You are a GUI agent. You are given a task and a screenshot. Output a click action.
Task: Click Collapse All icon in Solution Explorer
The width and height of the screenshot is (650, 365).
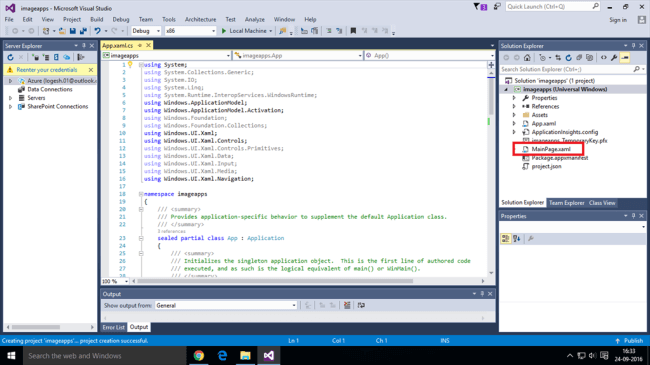[579, 58]
